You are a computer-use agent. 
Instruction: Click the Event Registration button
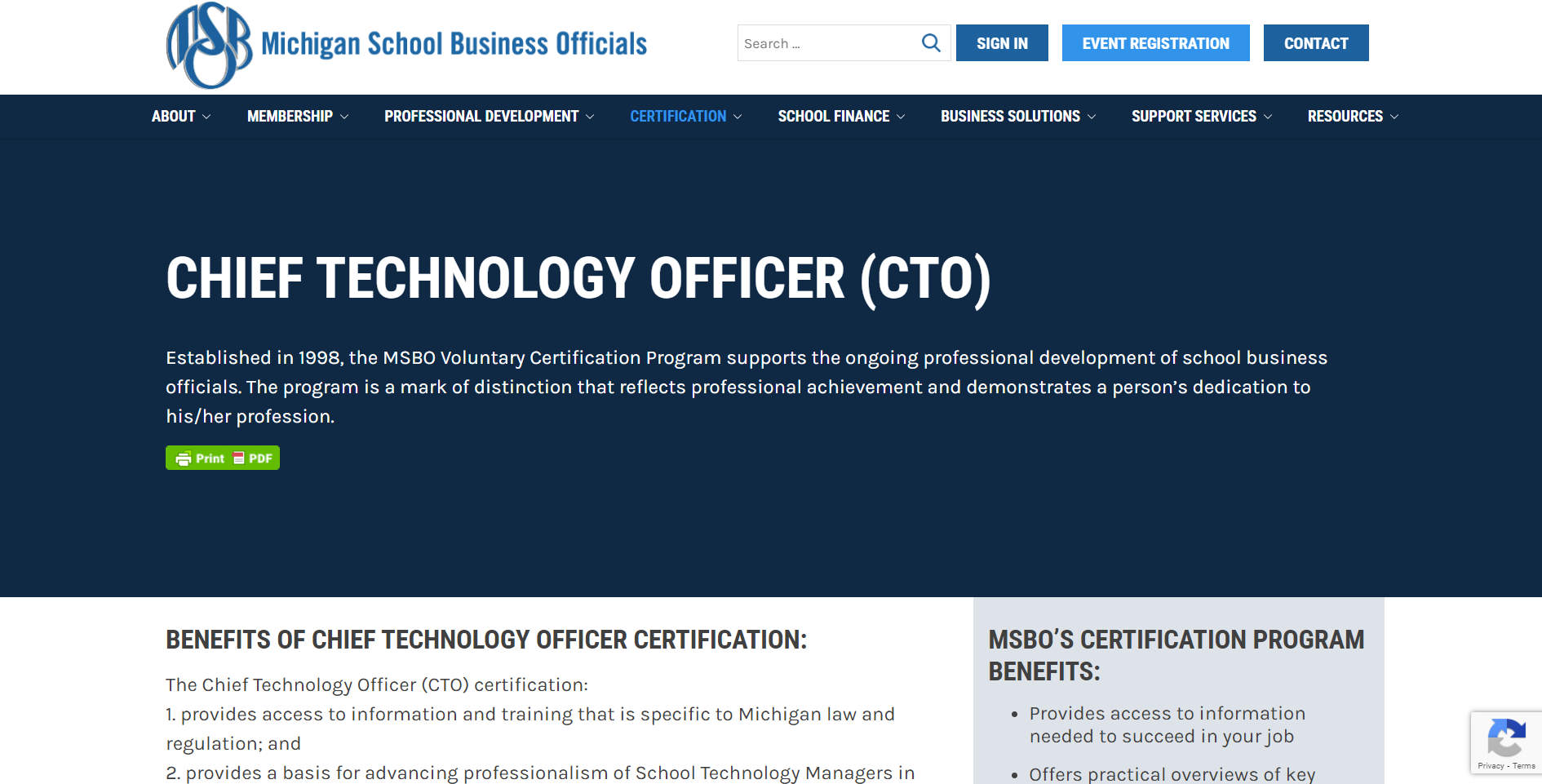coord(1155,43)
